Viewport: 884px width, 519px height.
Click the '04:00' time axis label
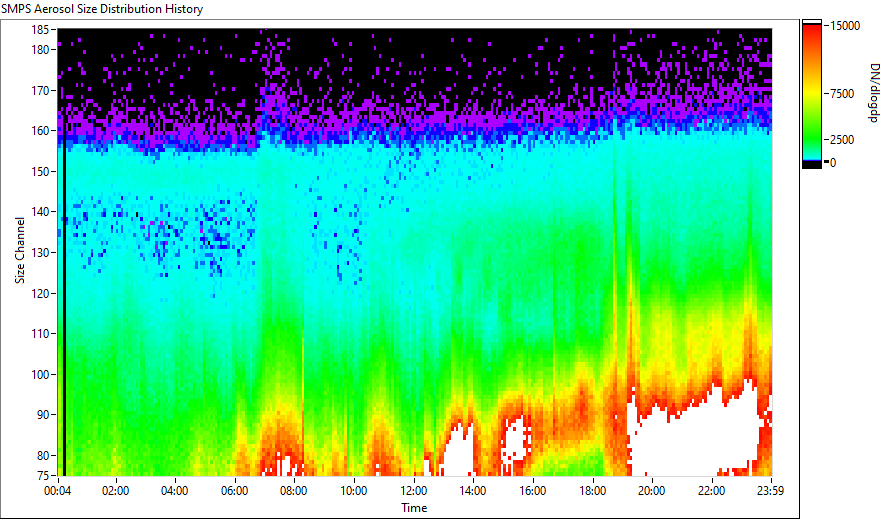(175, 491)
